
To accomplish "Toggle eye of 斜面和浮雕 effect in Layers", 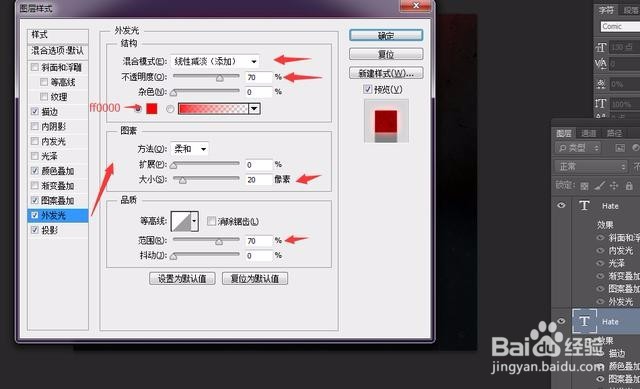I will tap(600, 238).
